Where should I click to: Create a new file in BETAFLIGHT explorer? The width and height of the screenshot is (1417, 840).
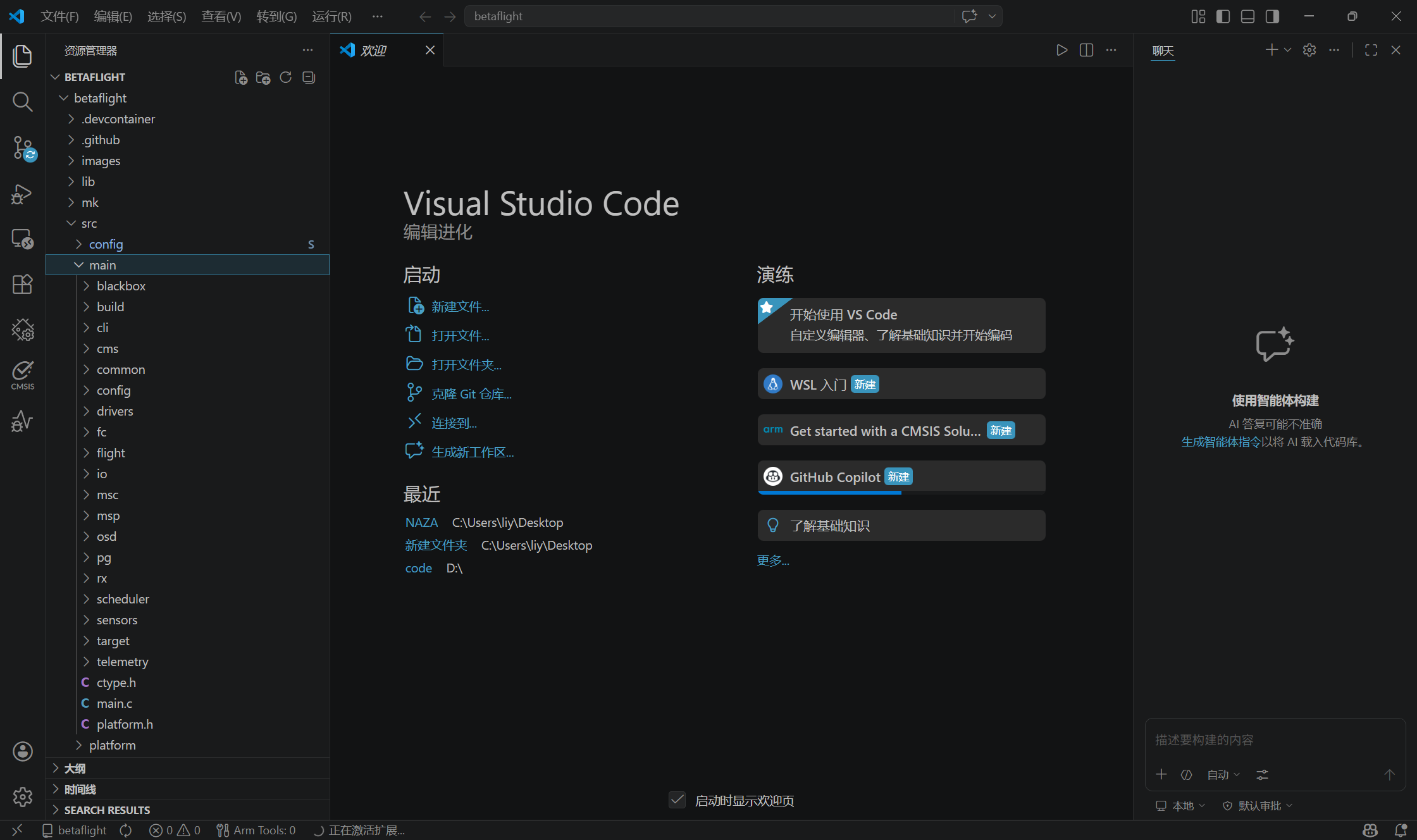pos(240,77)
